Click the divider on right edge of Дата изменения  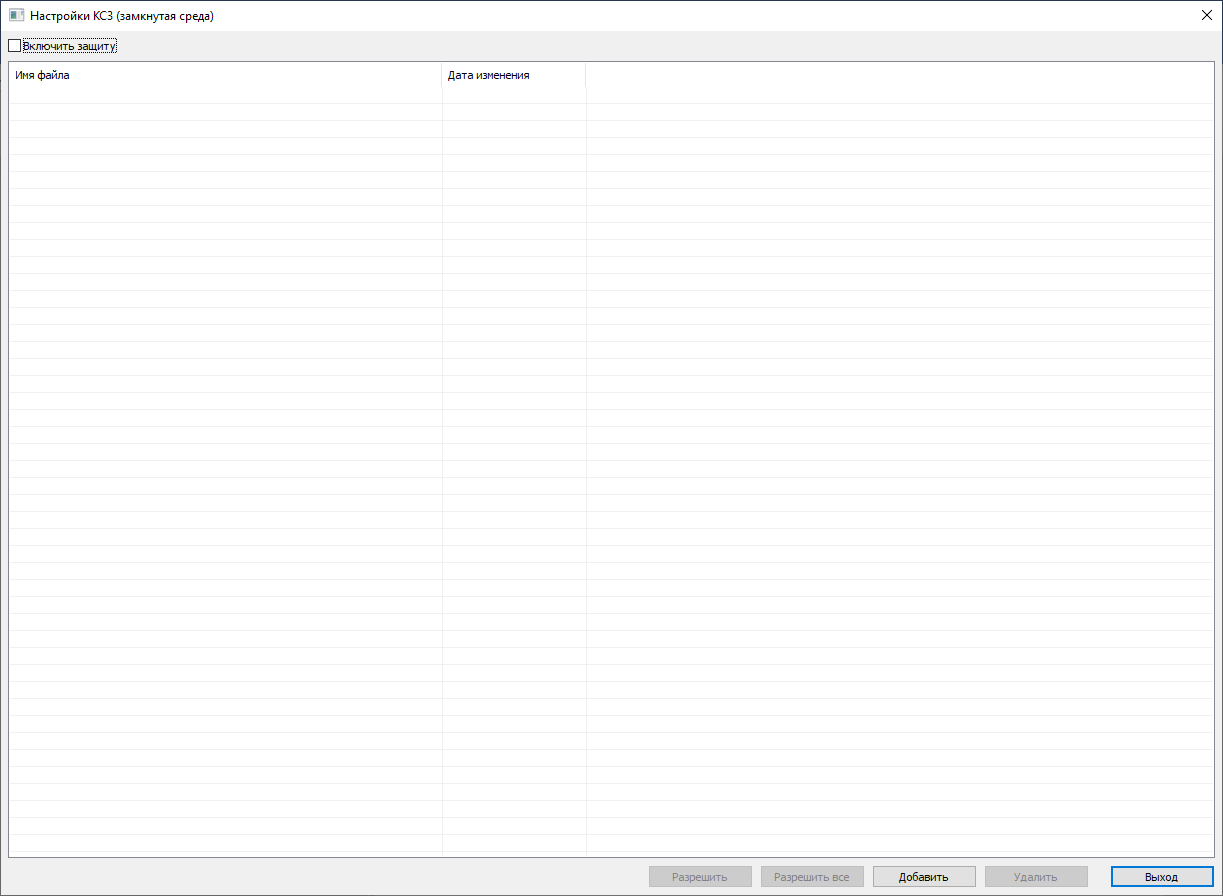tap(586, 75)
